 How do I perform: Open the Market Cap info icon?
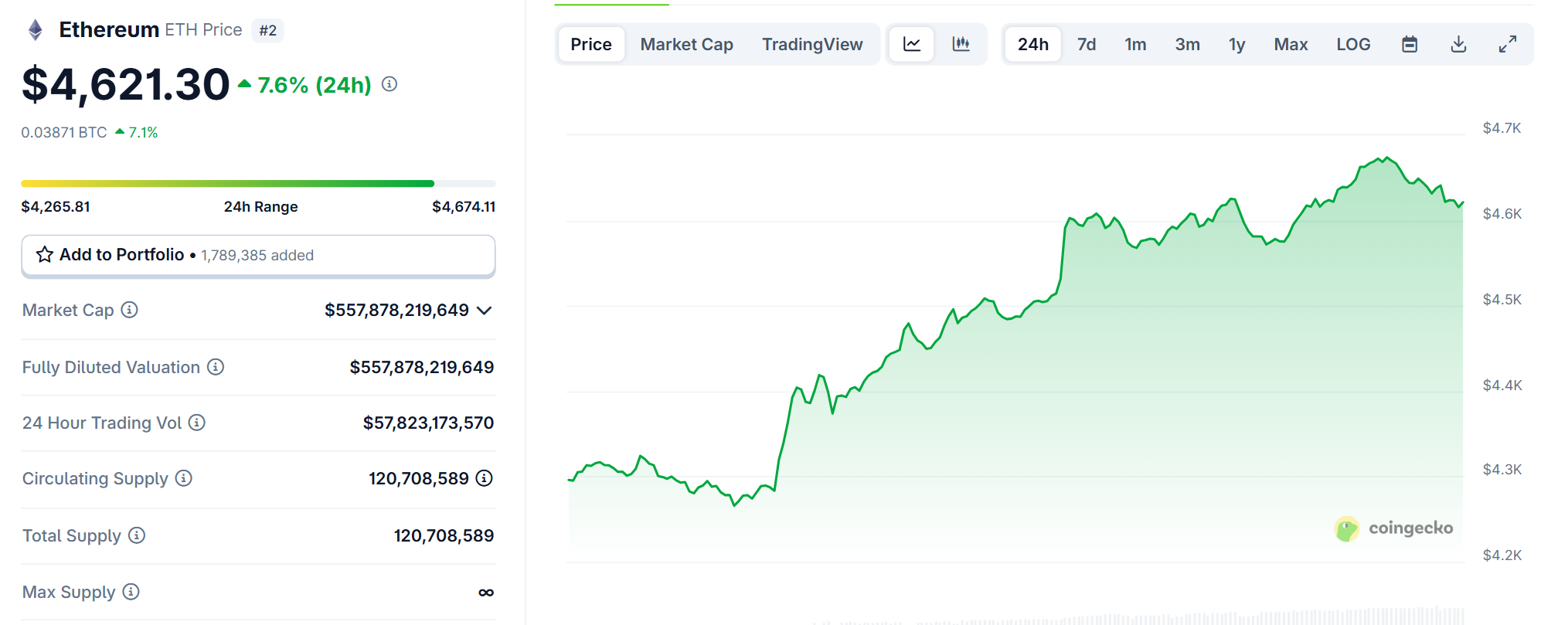coord(130,310)
